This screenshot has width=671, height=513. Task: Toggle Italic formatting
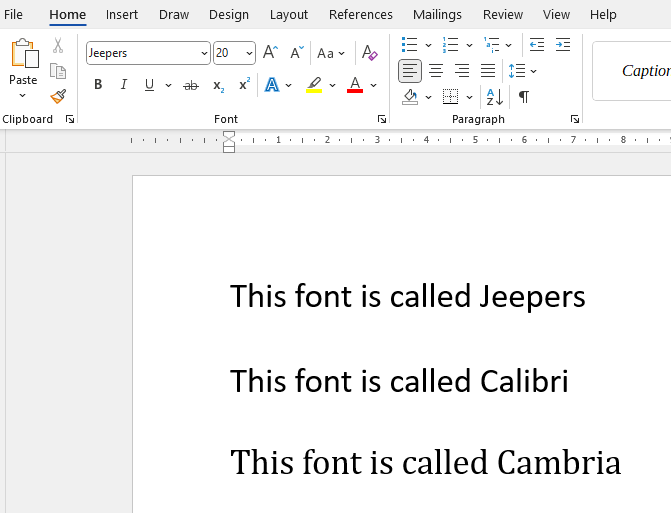click(x=124, y=85)
